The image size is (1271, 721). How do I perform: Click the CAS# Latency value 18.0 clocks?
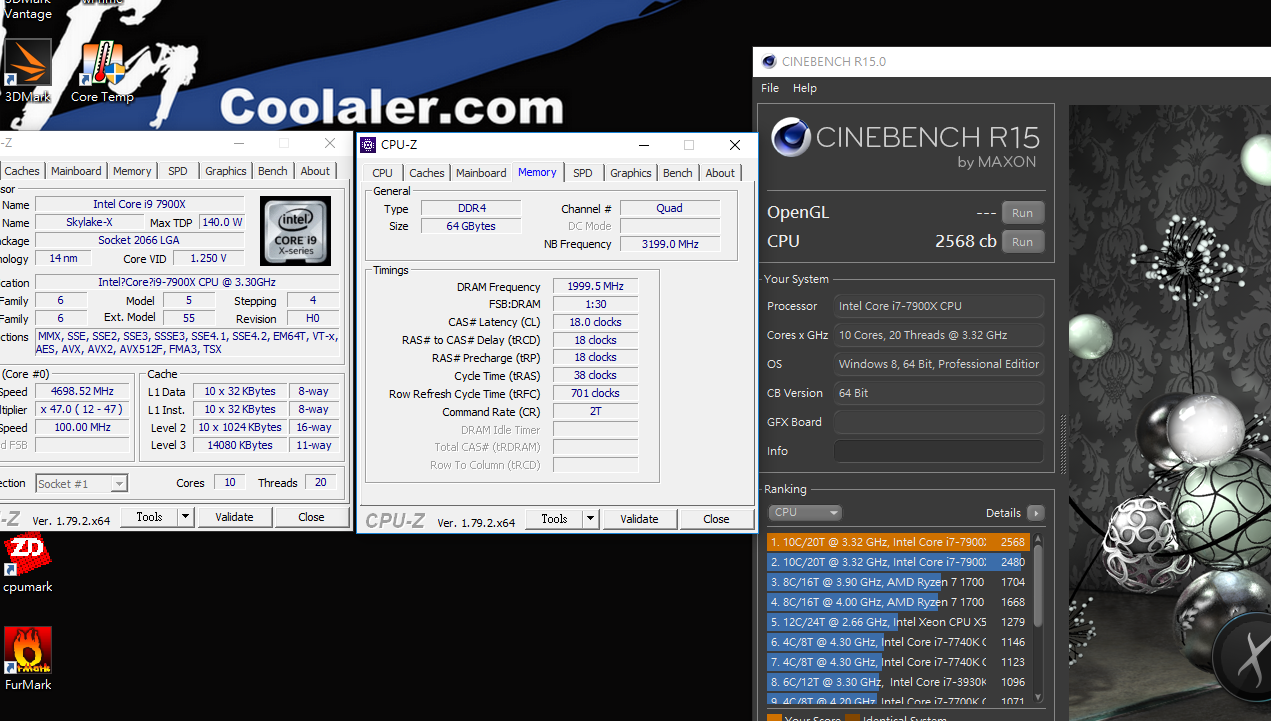[x=595, y=323]
